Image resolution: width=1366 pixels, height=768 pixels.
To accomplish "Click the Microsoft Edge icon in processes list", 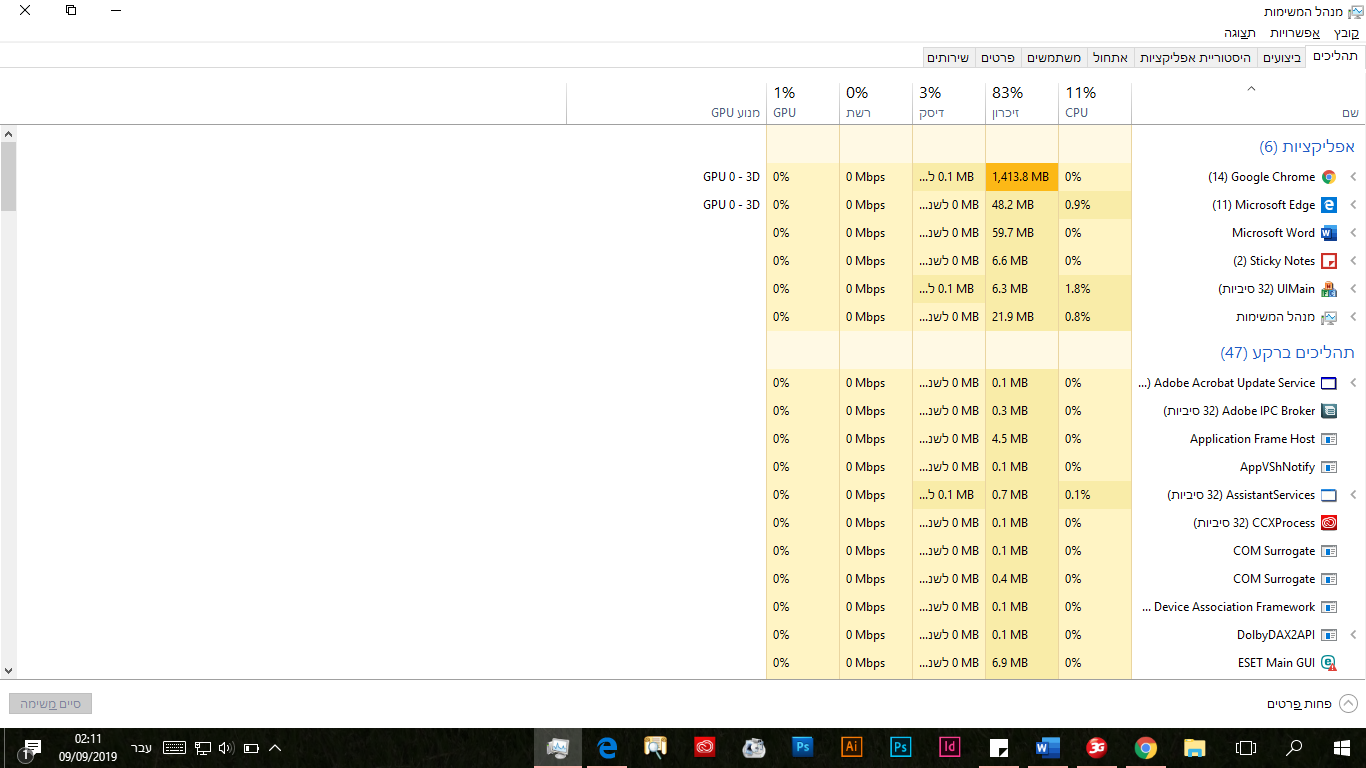I will point(1329,204).
